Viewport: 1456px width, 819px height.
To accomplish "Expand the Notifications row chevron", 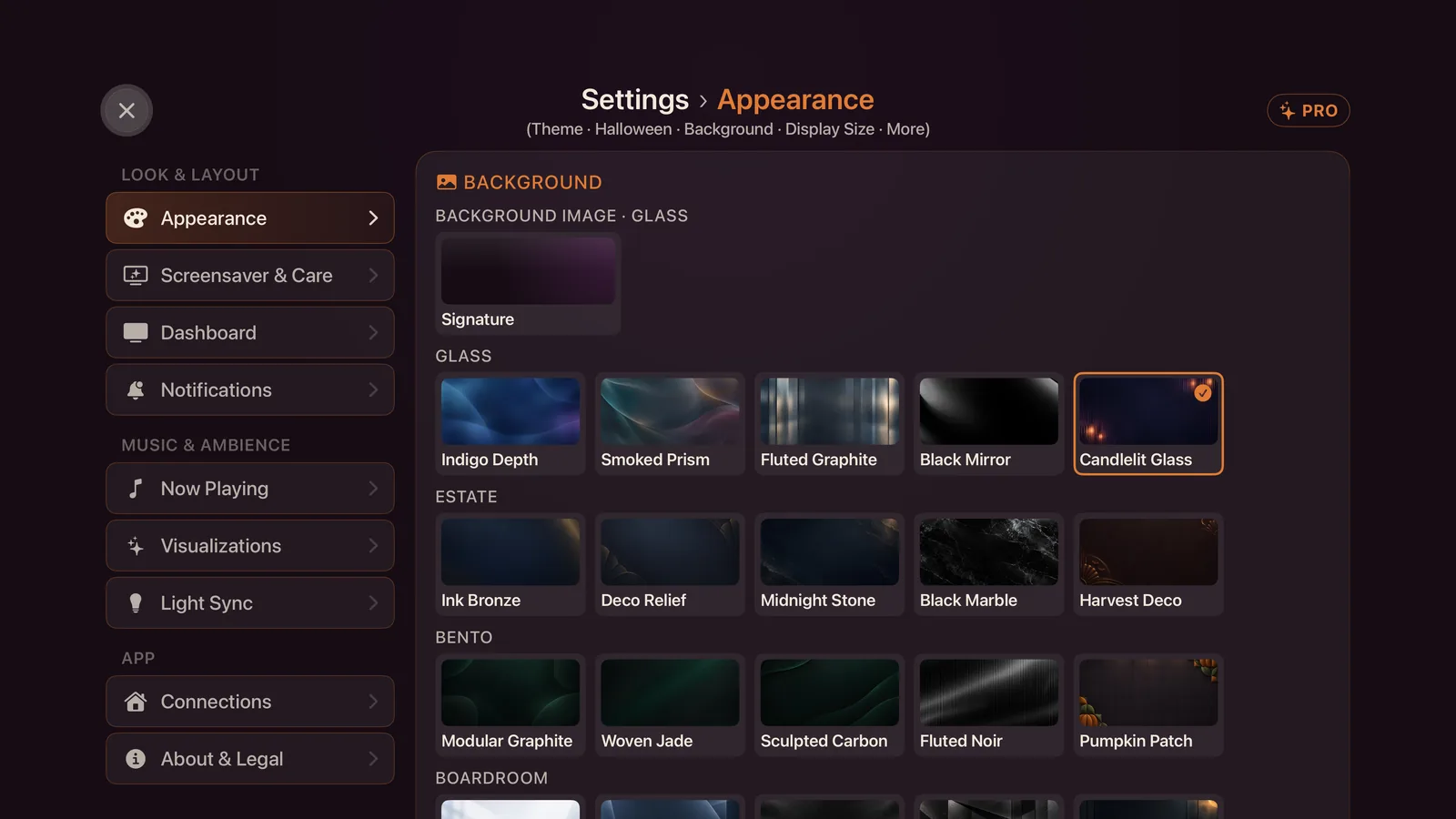I will 373,390.
